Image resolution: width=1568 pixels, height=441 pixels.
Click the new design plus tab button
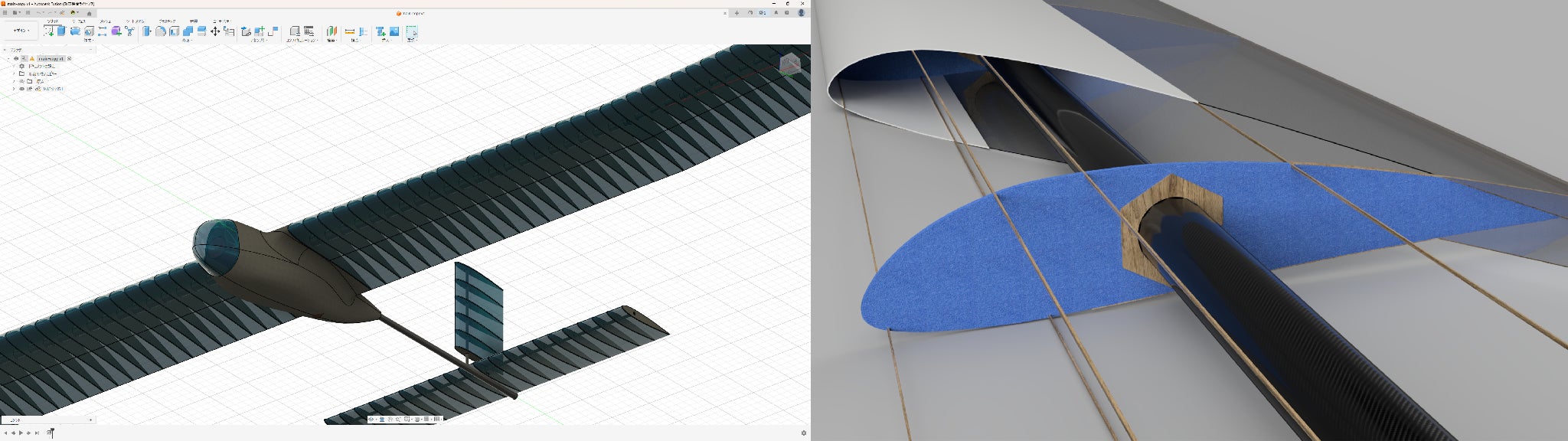[x=737, y=13]
